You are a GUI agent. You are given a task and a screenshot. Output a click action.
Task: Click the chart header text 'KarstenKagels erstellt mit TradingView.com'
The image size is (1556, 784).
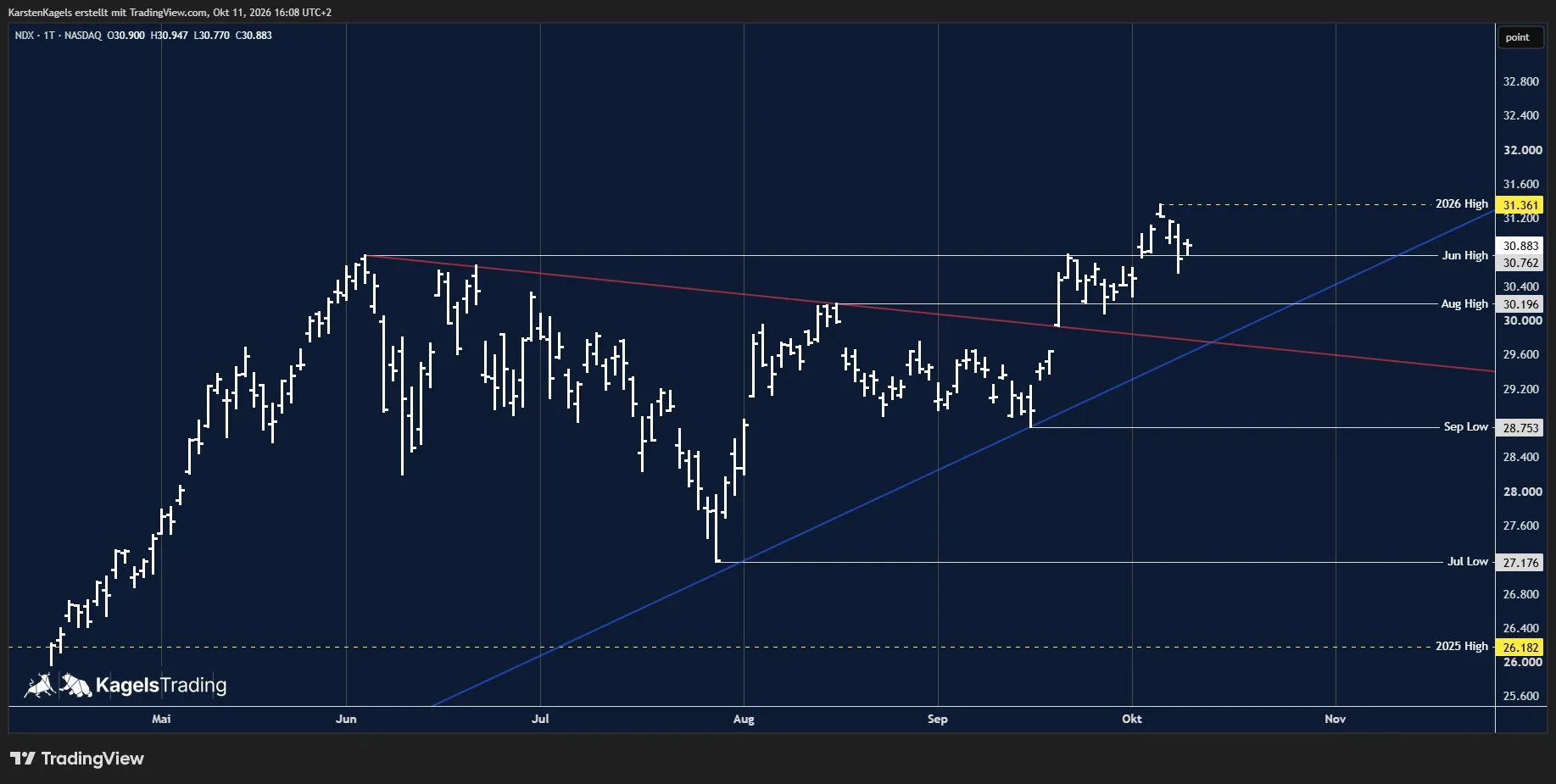point(107,13)
